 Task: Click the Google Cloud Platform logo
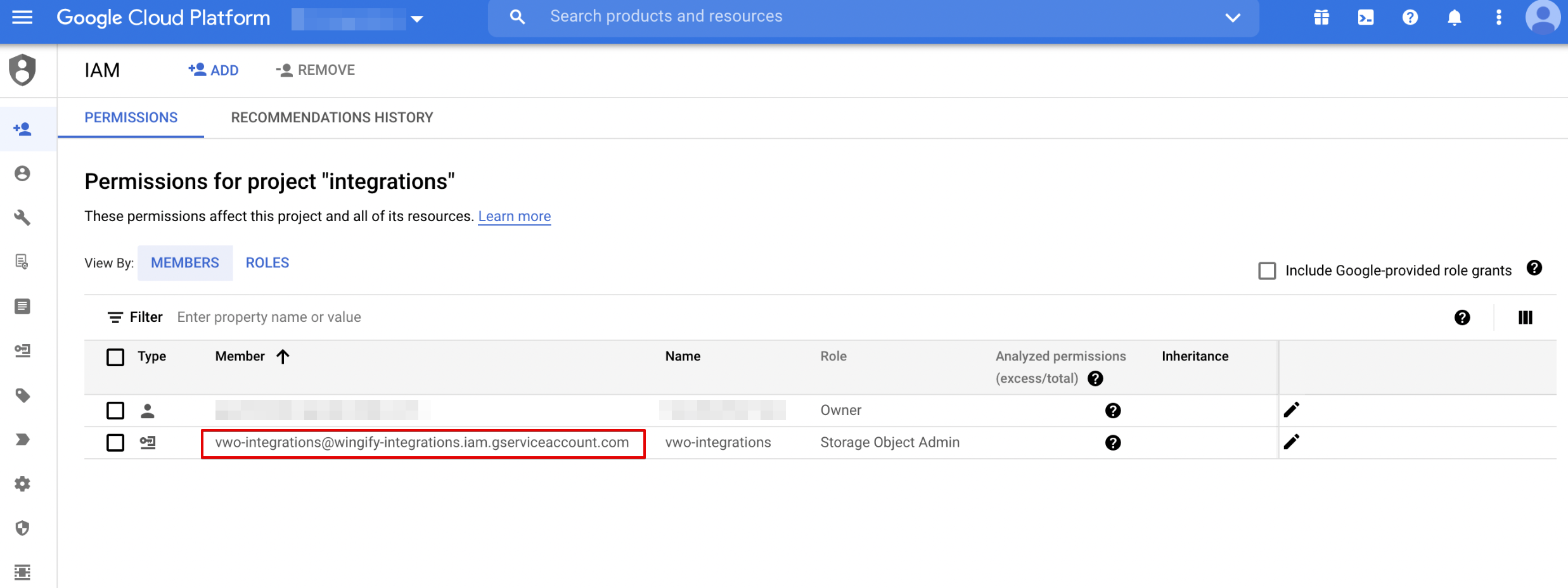(164, 18)
